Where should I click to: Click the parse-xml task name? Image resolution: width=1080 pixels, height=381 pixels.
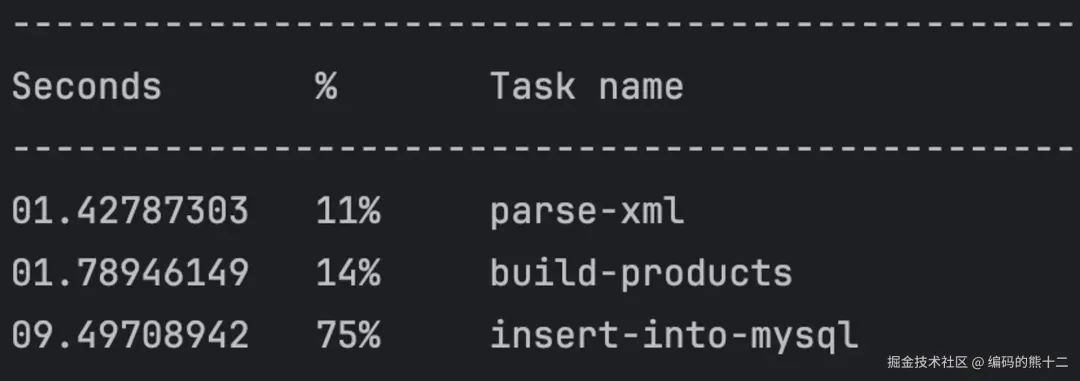(x=587, y=212)
